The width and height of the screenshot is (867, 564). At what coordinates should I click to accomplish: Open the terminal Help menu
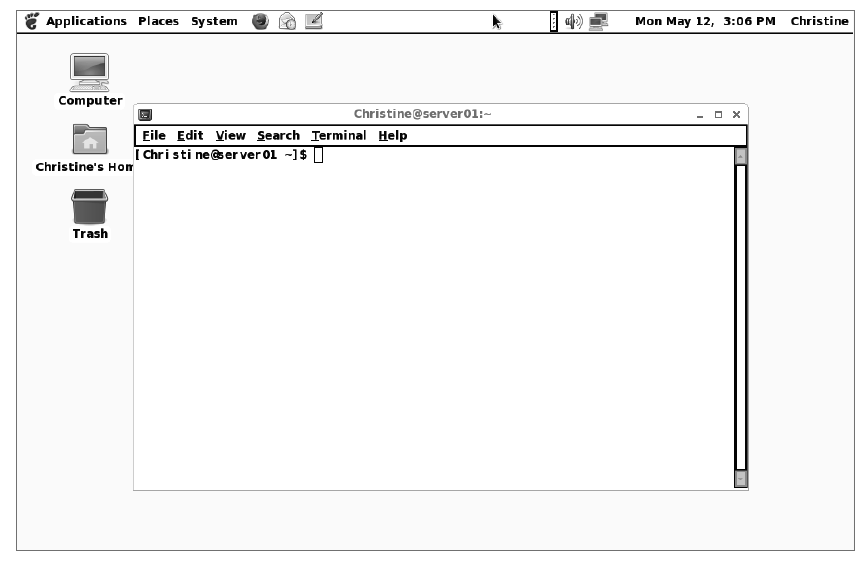pos(393,135)
